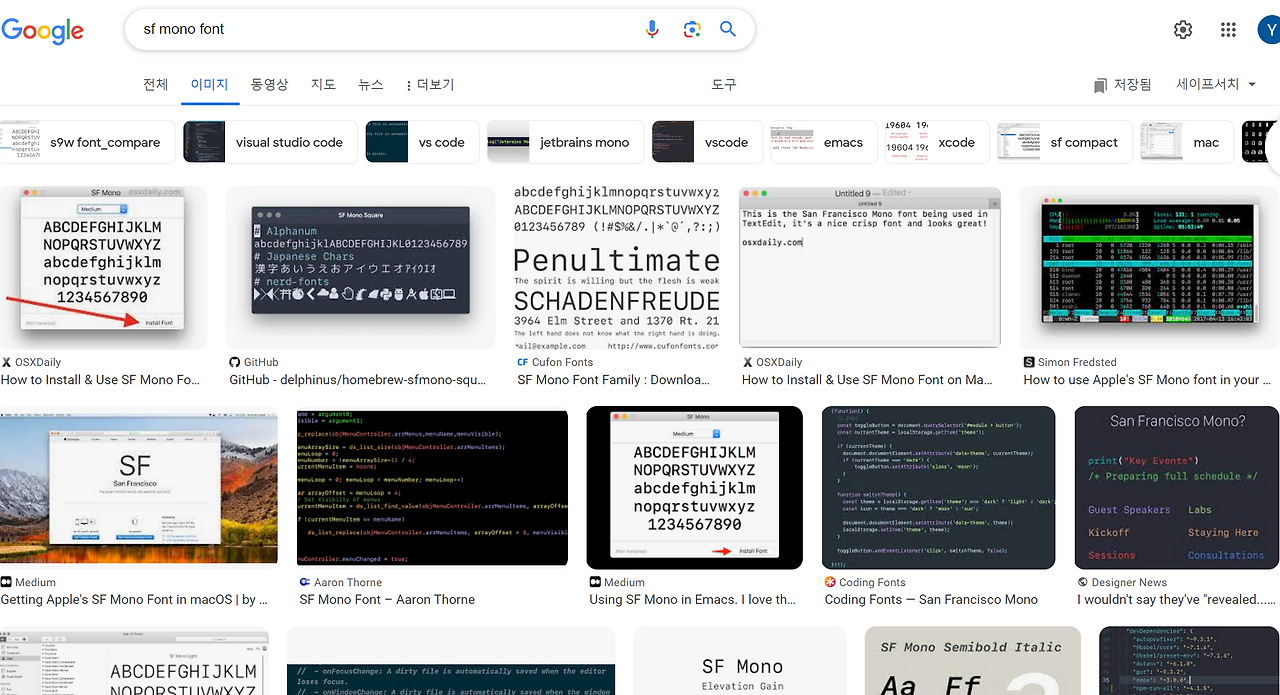Open Google Lens image search icon

pos(691,29)
